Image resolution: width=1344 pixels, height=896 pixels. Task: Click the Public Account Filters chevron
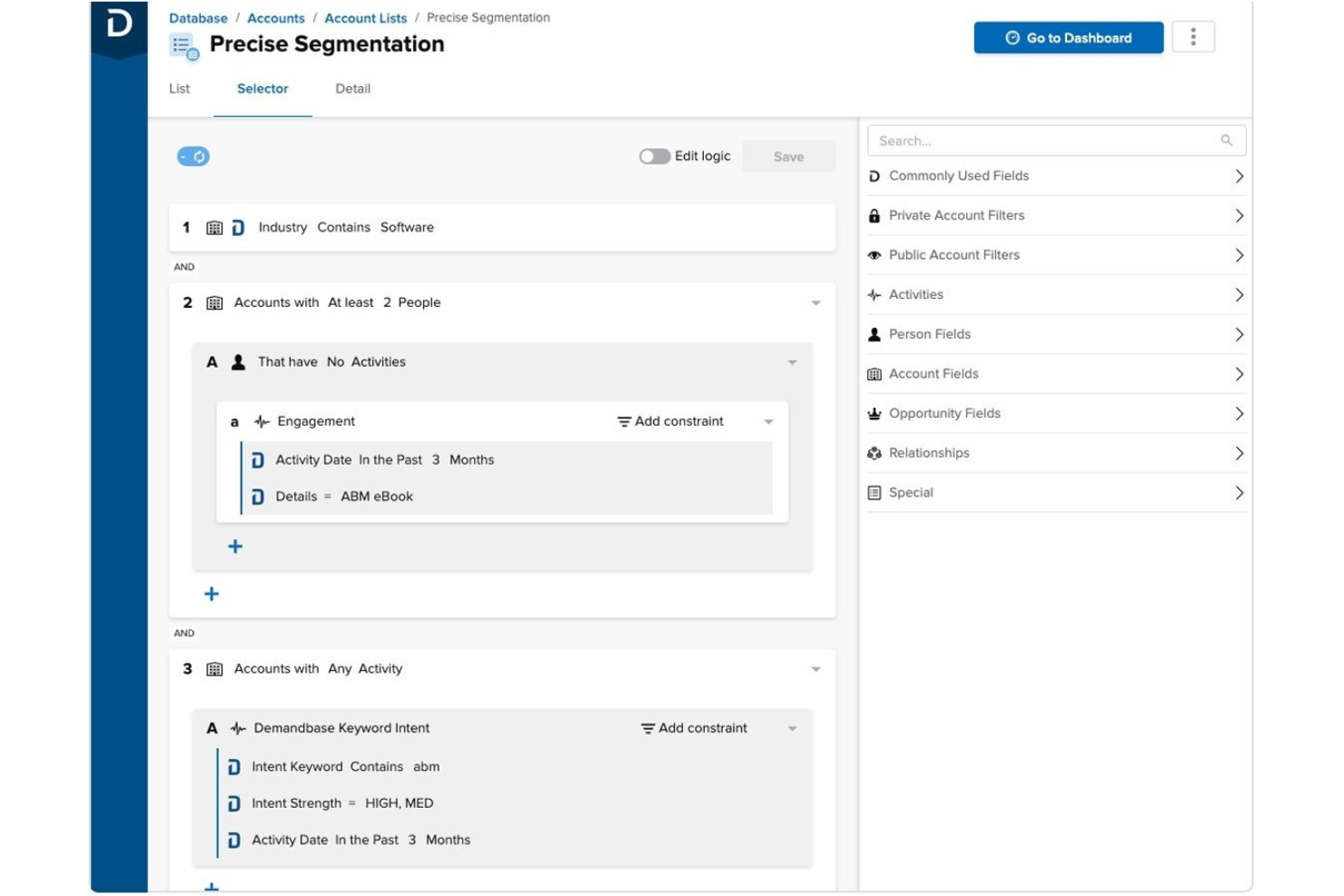1239,256
